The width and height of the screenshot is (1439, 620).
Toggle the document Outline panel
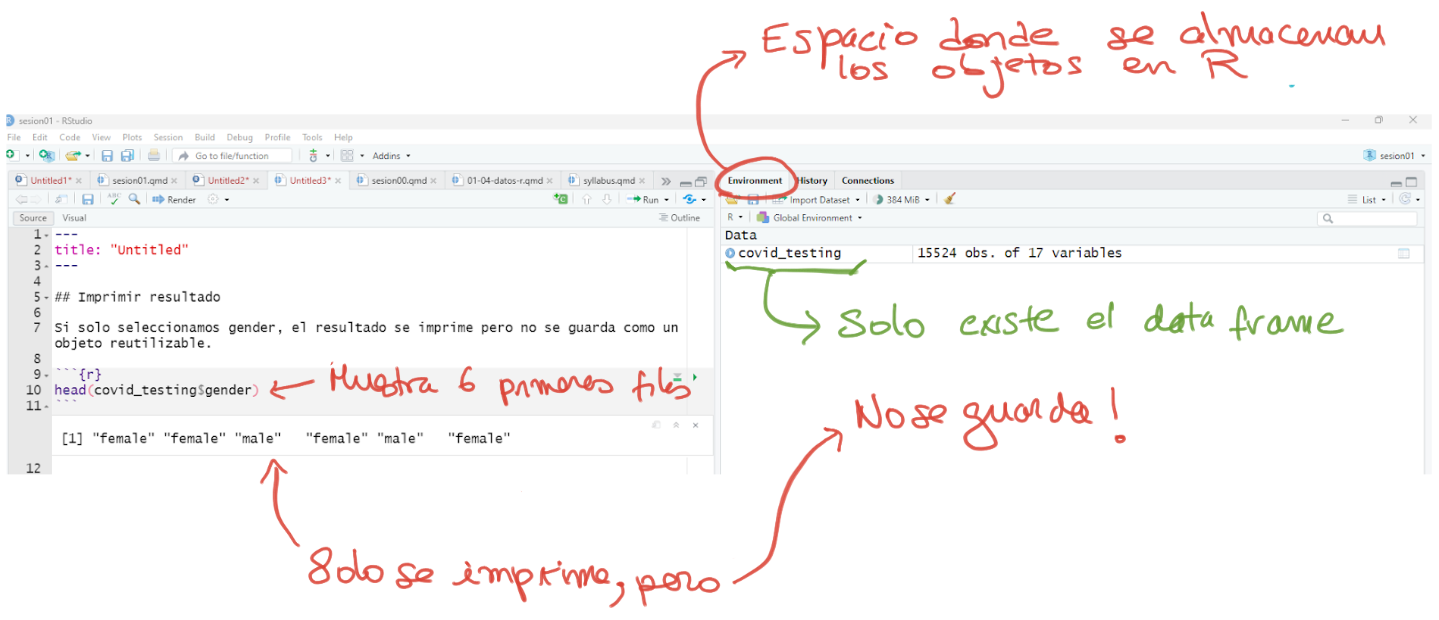point(680,218)
